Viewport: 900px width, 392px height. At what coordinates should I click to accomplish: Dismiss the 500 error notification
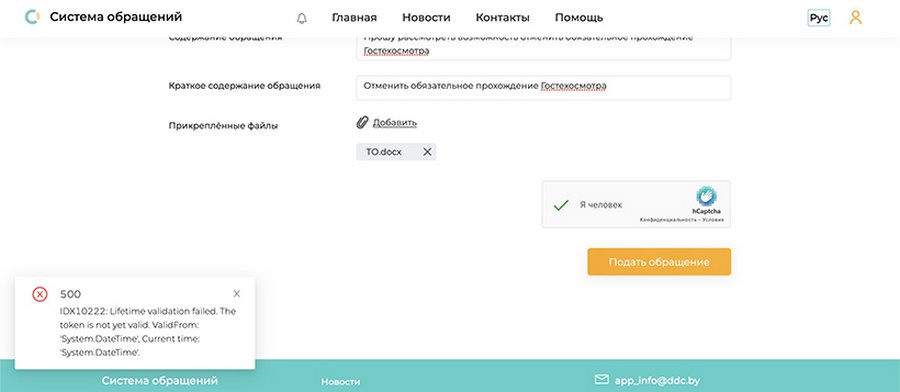tap(237, 294)
